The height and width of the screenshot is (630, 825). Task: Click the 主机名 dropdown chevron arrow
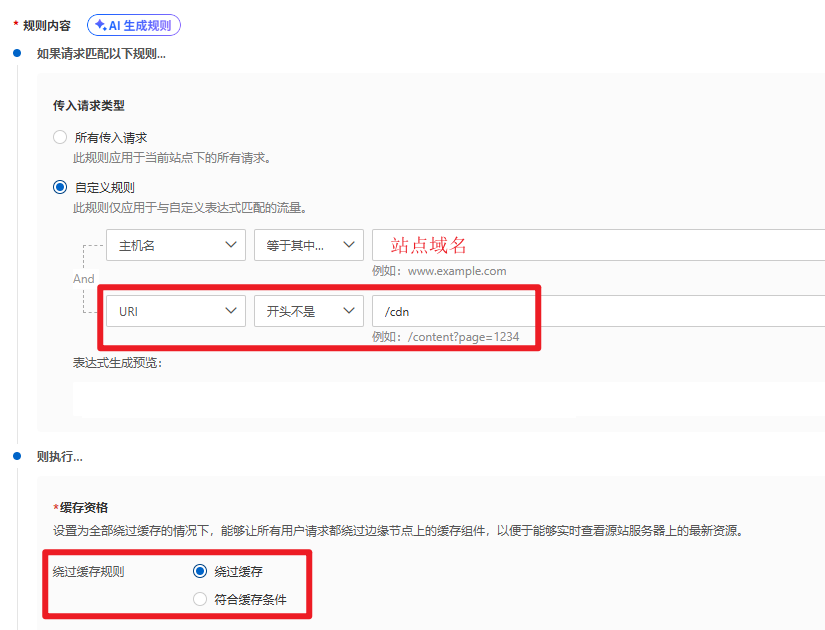230,245
